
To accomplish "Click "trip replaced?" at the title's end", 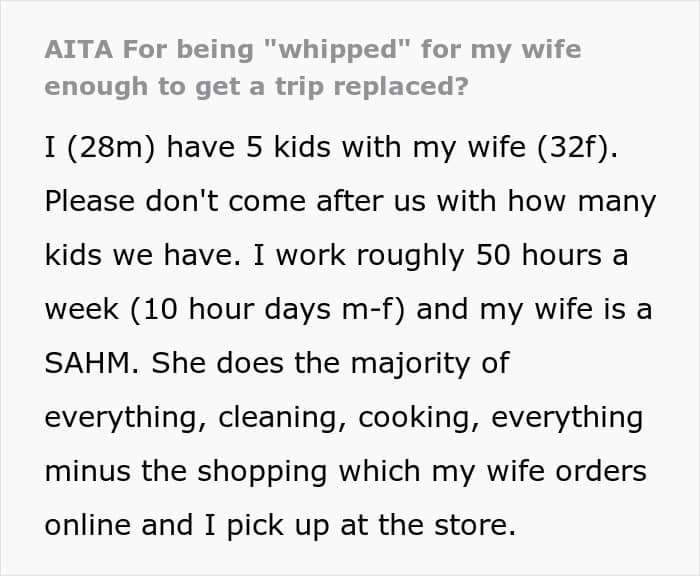I will (372, 87).
